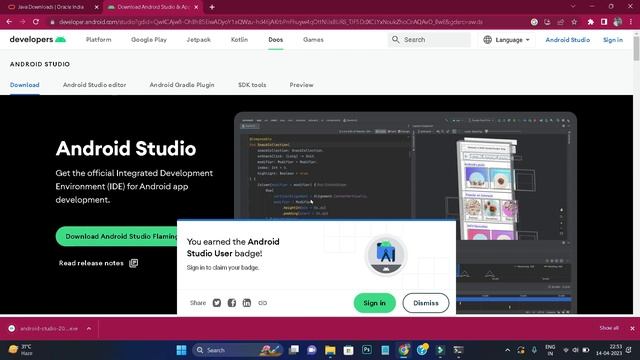The image size is (640, 360).
Task: Open the Windows Start menu
Action: 181,350
